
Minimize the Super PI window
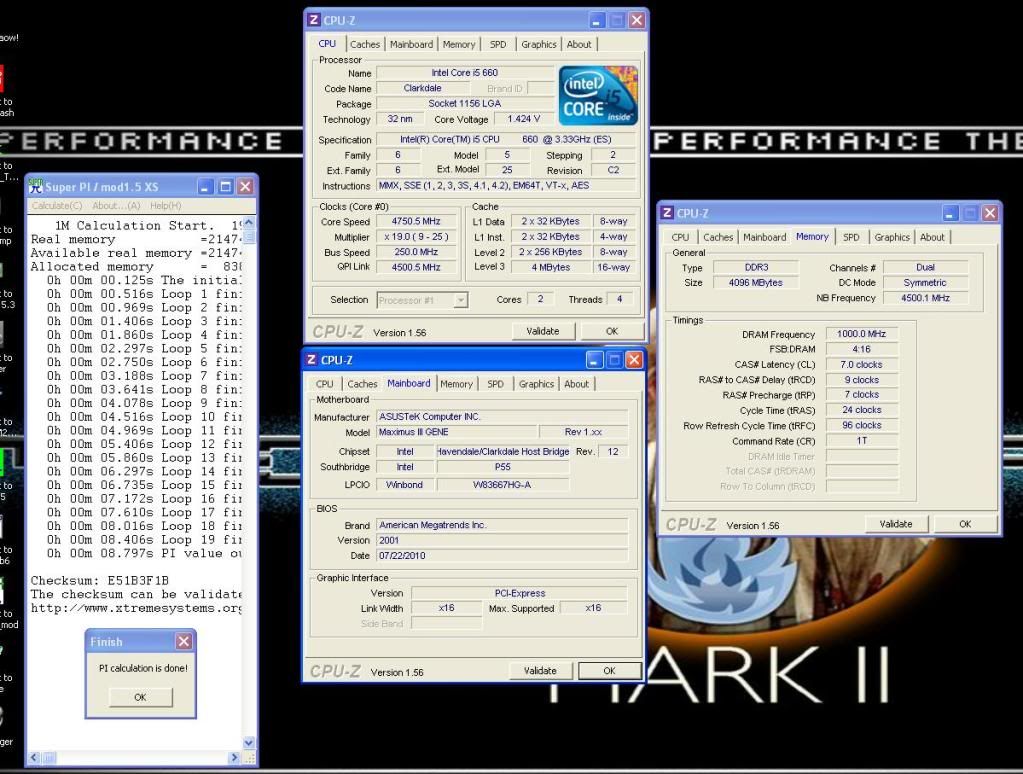206,187
